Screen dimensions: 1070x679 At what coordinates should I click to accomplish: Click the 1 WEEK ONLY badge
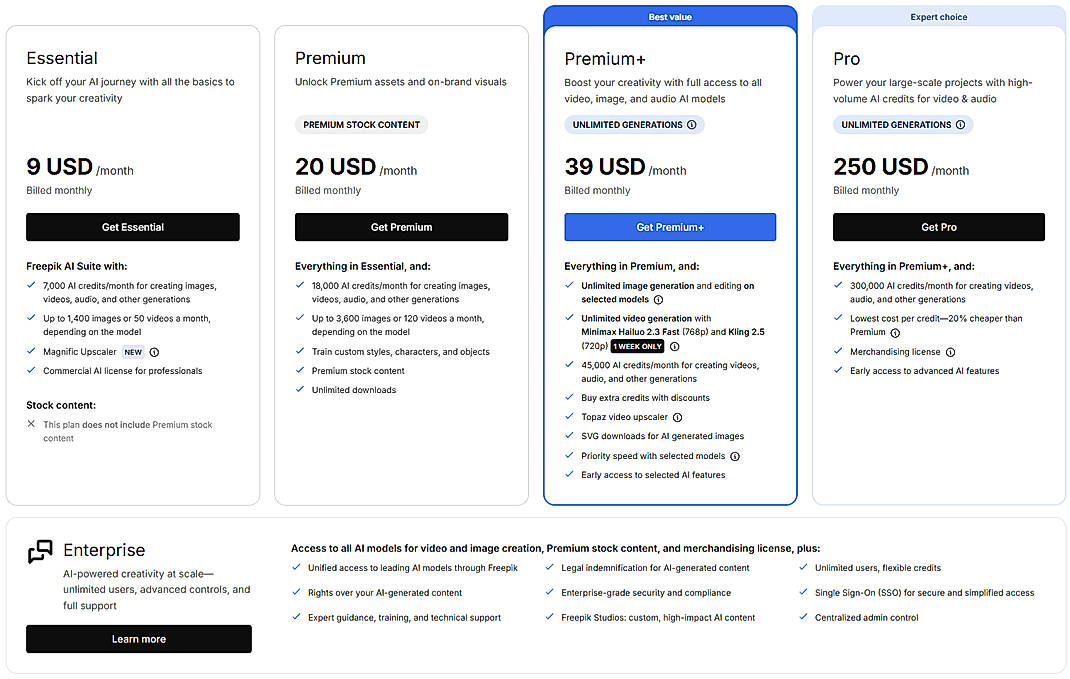[x=636, y=346]
